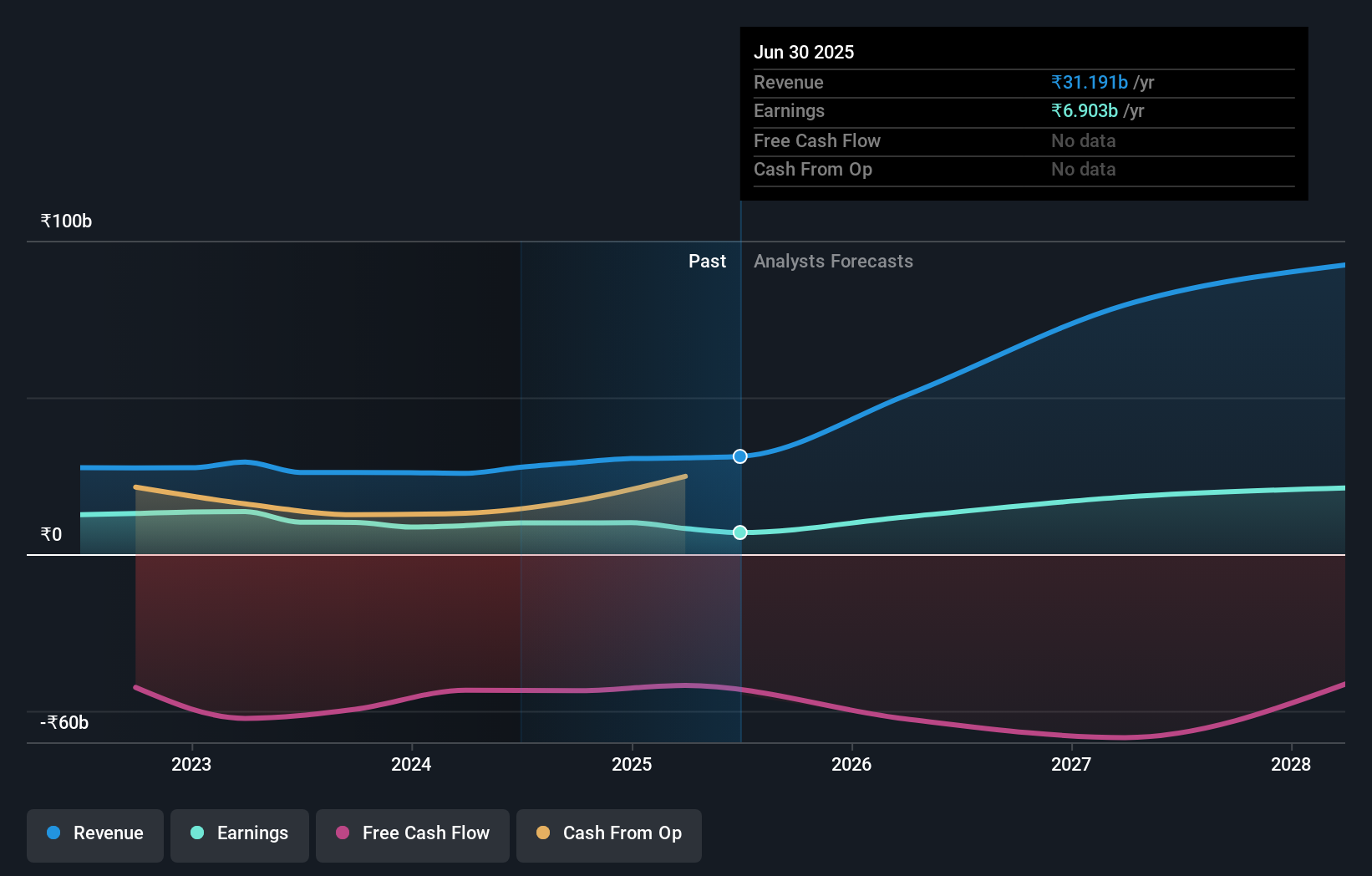Toggle the Free Cash Flow series visibility
Viewport: 1372px width, 876px height.
(x=412, y=834)
